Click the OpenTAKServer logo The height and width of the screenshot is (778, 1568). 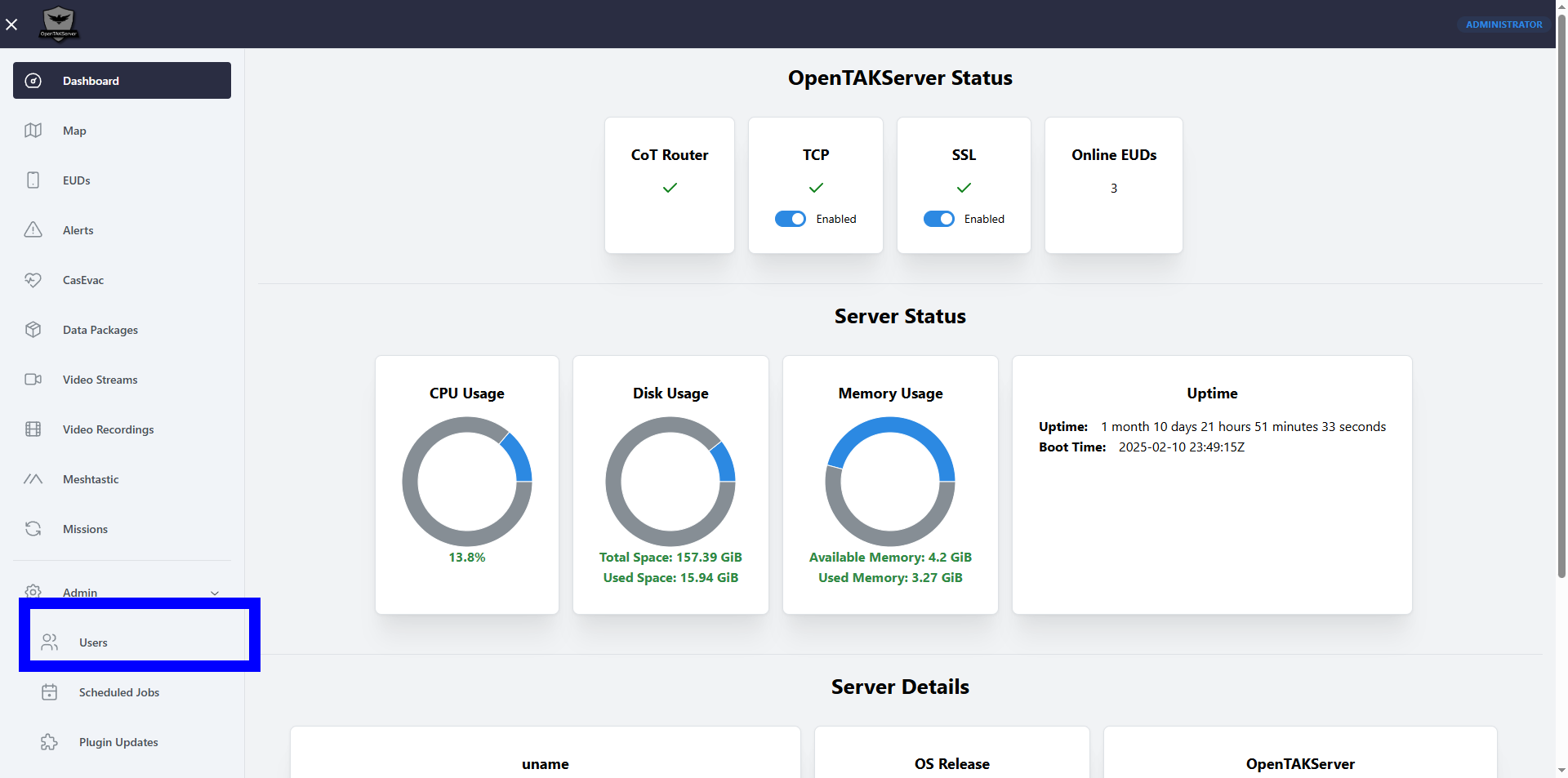point(59,24)
